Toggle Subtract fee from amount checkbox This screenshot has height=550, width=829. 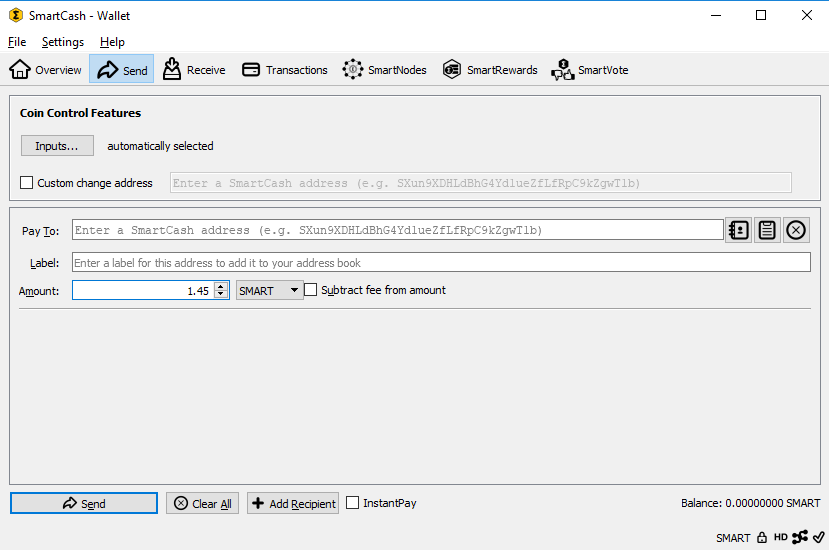click(311, 290)
